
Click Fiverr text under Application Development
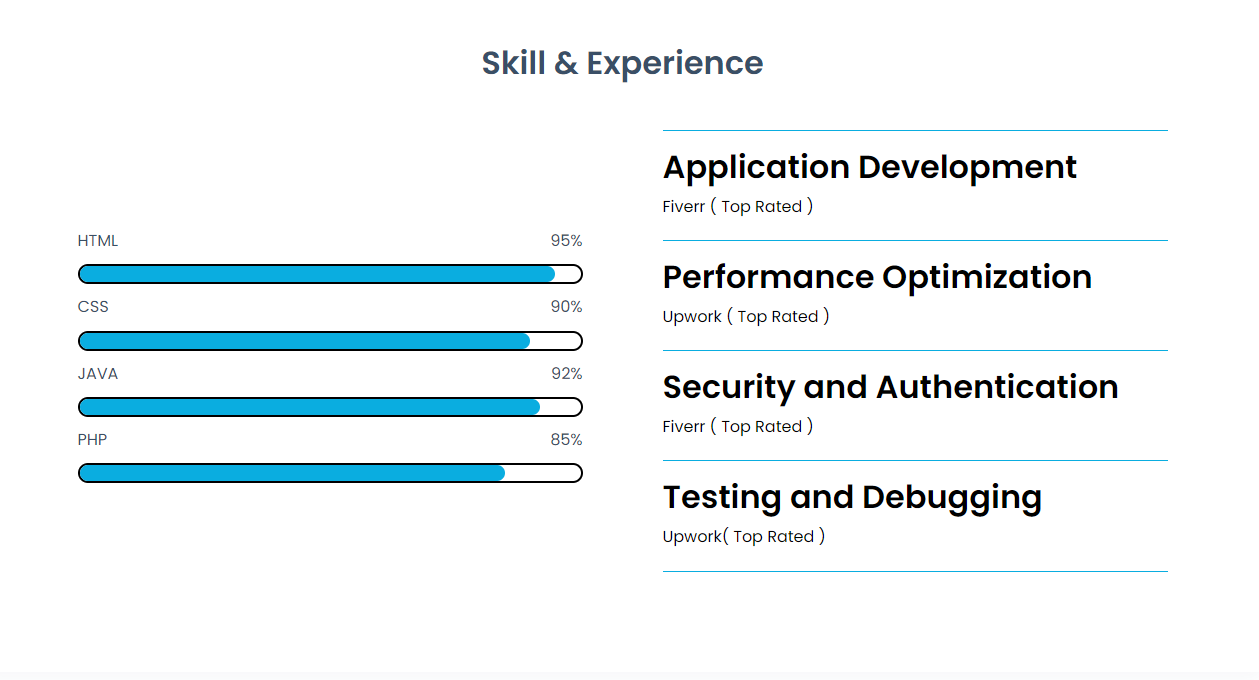pos(684,207)
